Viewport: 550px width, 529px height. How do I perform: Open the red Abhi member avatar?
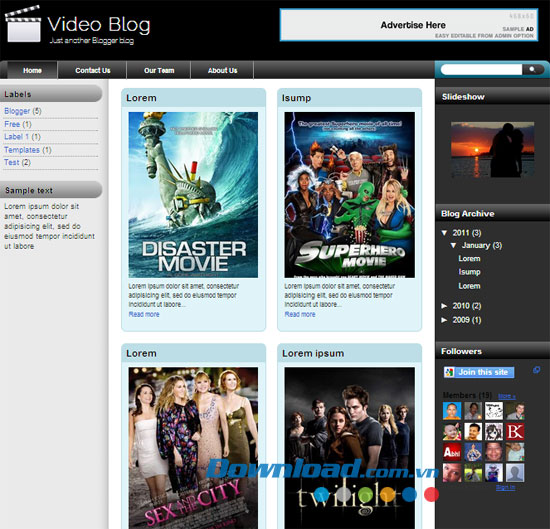pyautogui.click(x=452, y=452)
